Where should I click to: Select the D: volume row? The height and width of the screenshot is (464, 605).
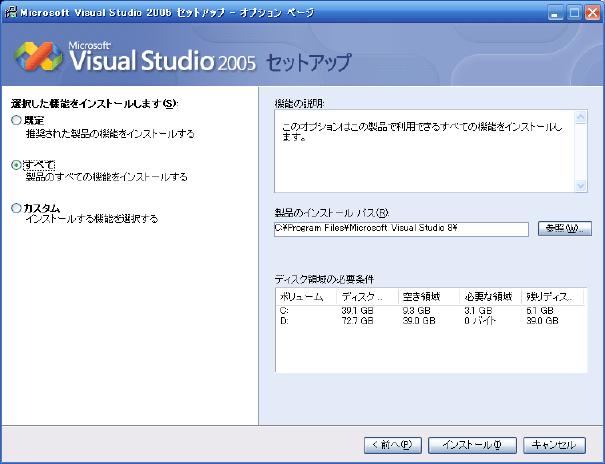(x=430, y=321)
